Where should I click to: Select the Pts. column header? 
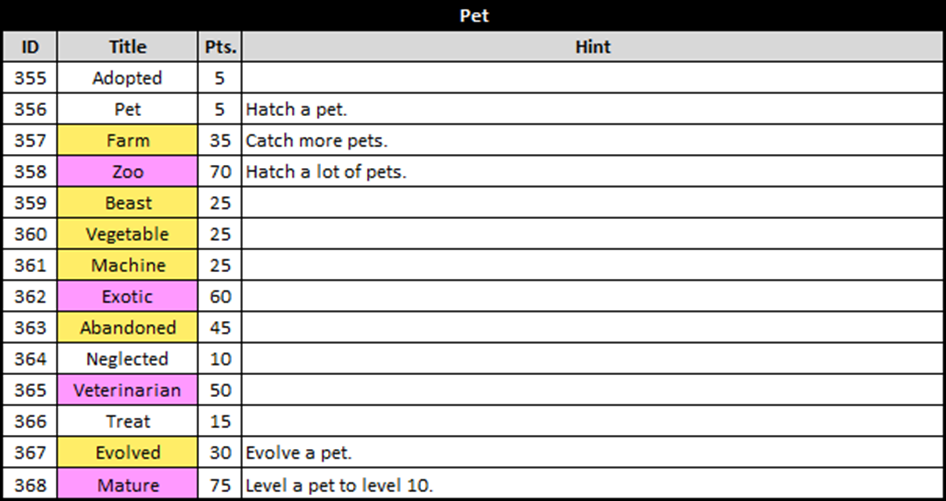(220, 46)
